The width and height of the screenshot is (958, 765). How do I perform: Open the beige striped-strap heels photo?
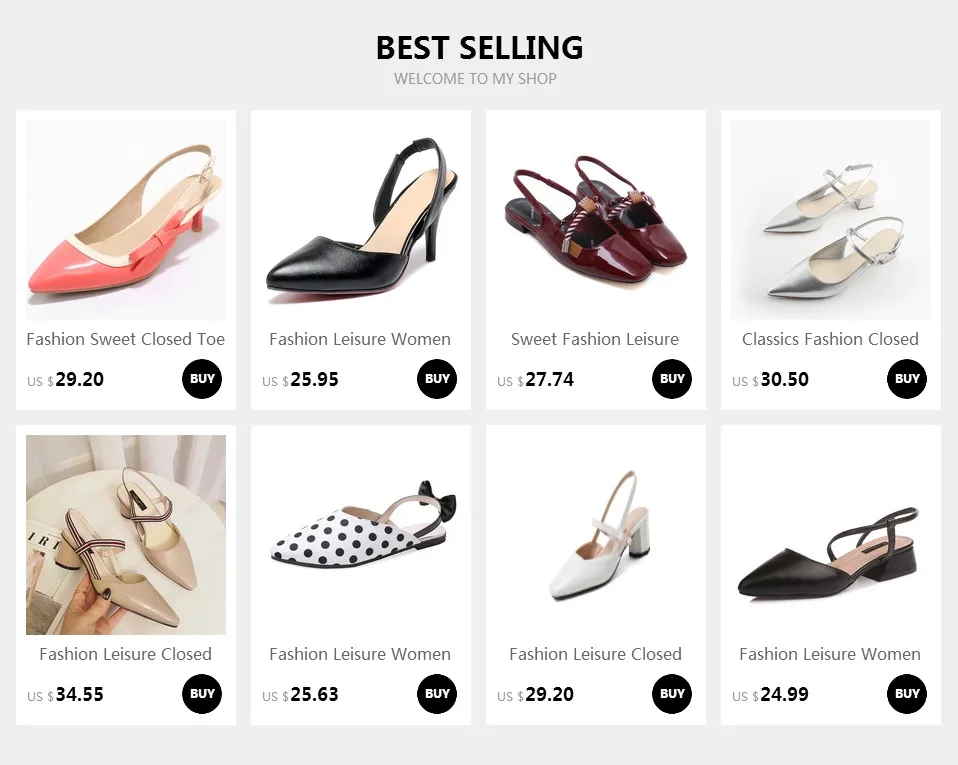pos(126,535)
